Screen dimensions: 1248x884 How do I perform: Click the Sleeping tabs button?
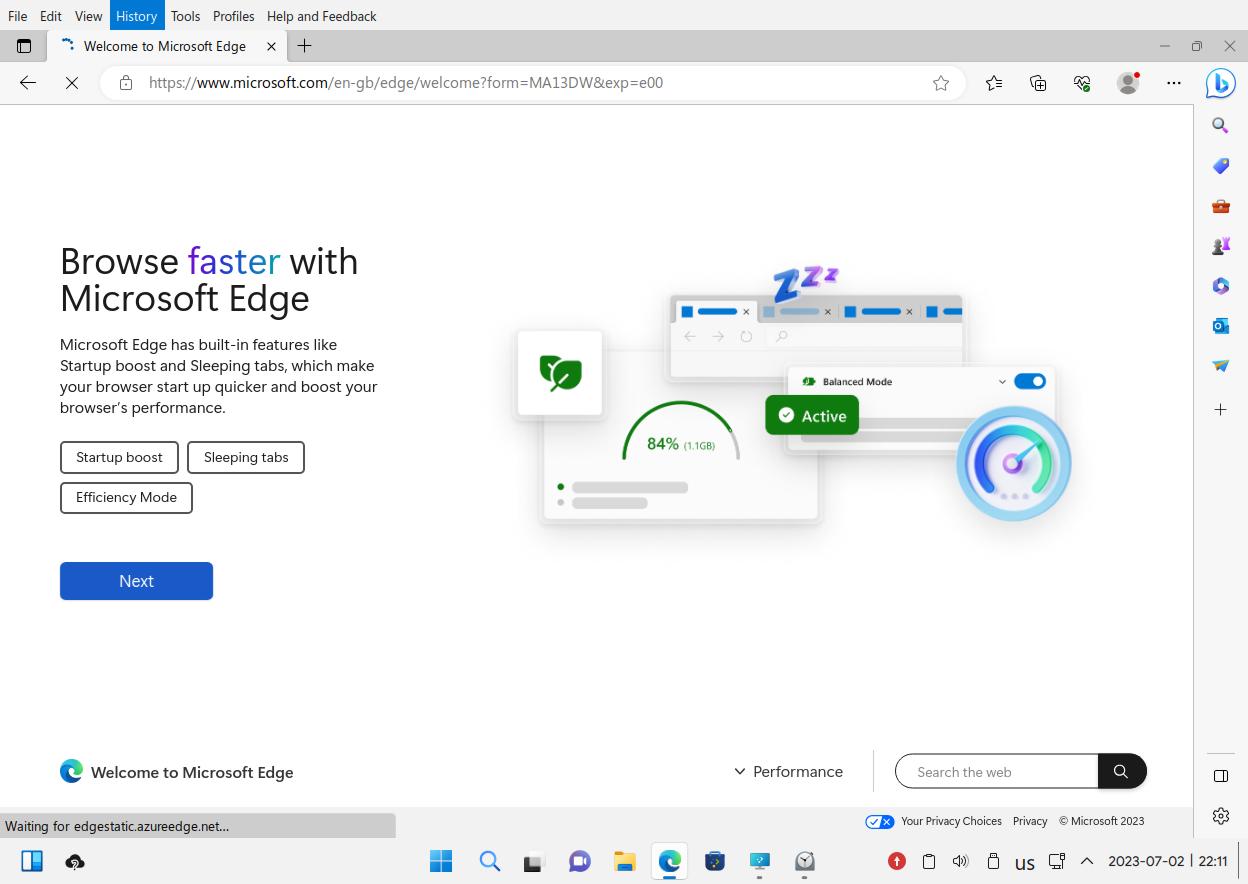[246, 457]
